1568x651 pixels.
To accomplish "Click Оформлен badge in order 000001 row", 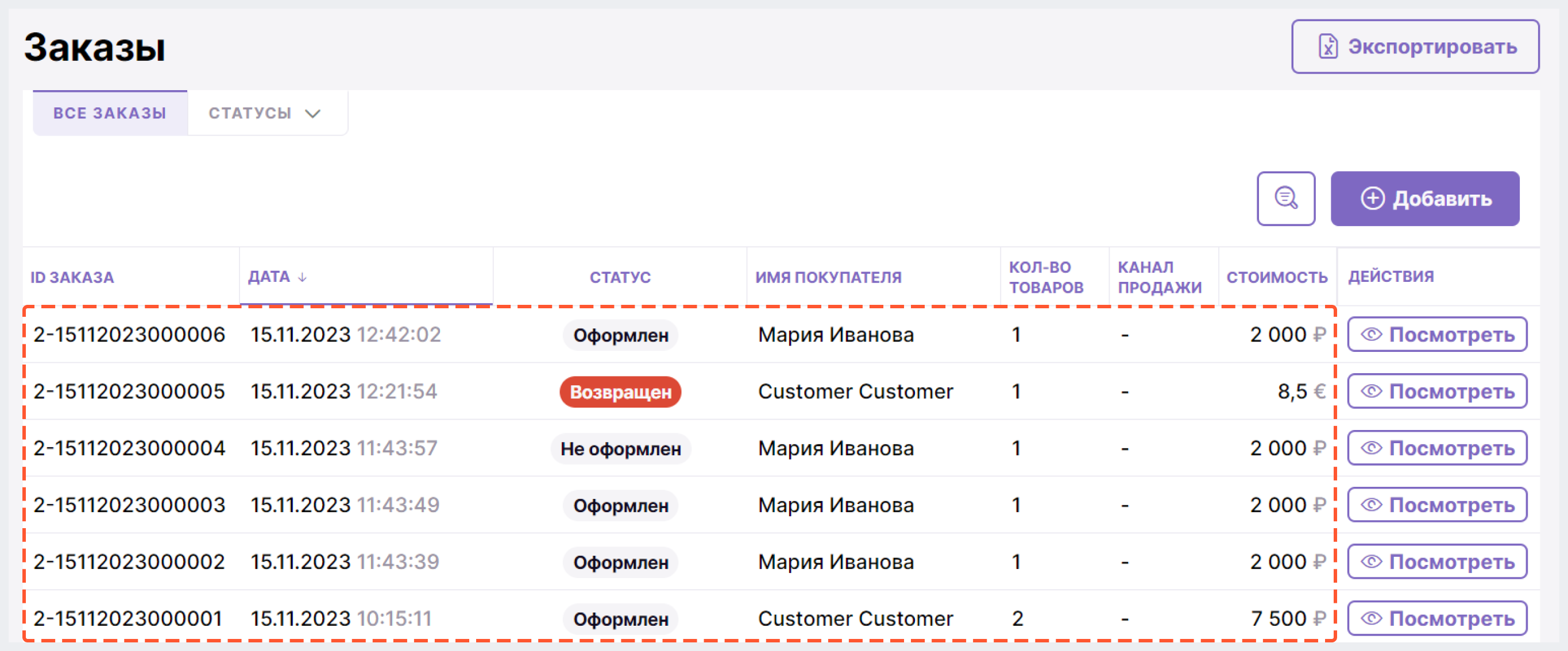I will (620, 619).
